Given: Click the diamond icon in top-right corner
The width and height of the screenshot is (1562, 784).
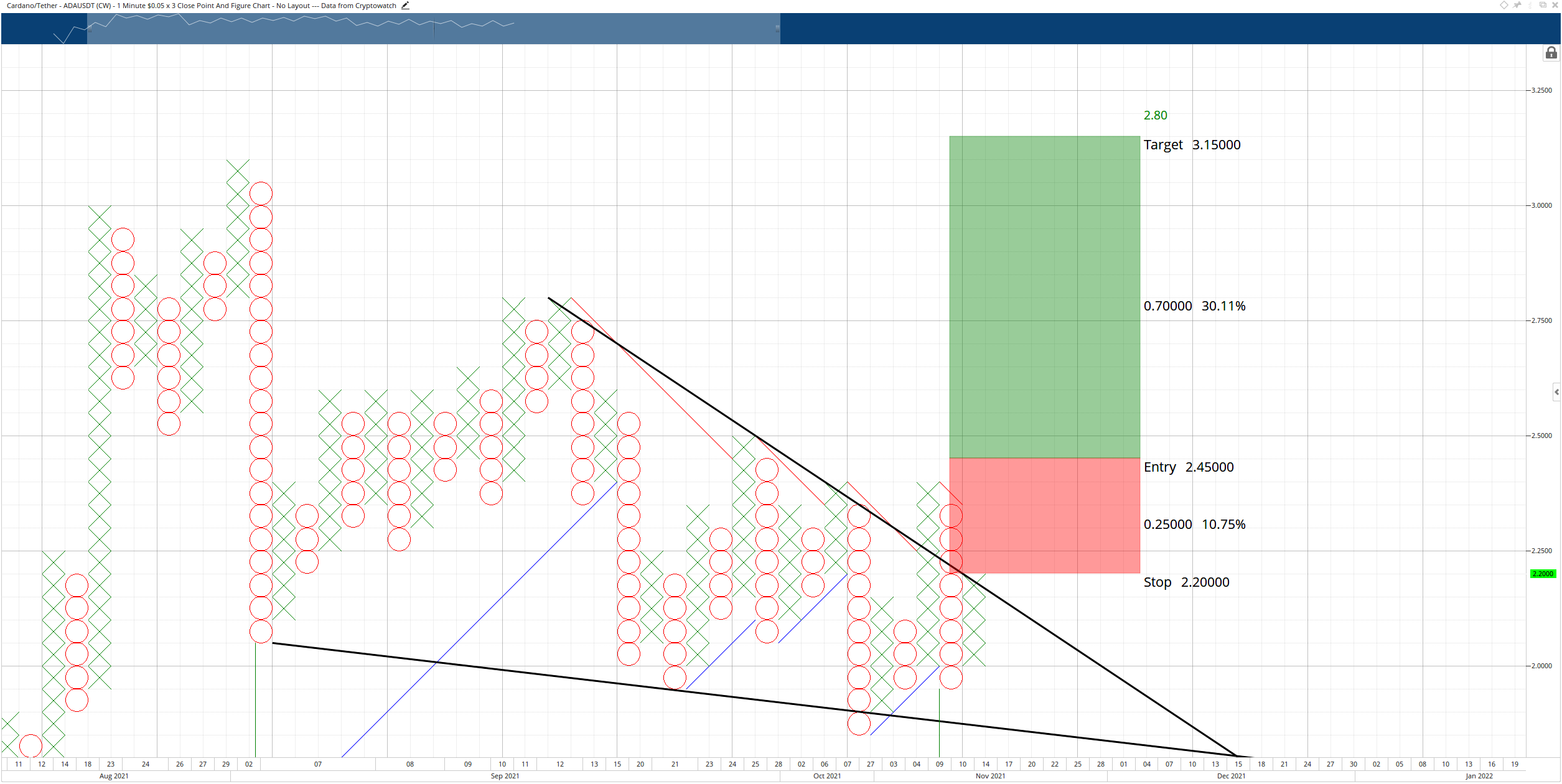Looking at the screenshot, I should point(1504,5).
